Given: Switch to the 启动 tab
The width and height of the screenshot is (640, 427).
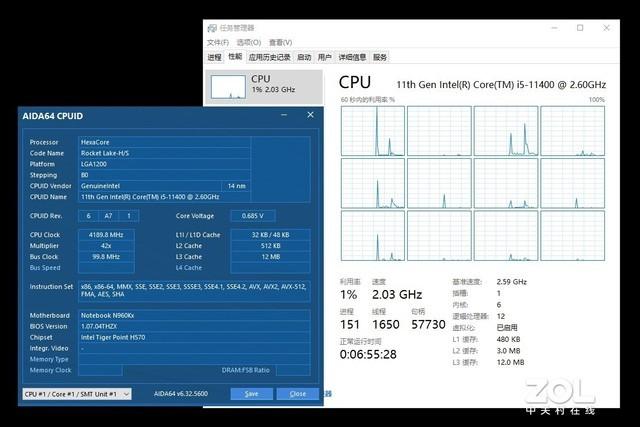Looking at the screenshot, I should 304,57.
